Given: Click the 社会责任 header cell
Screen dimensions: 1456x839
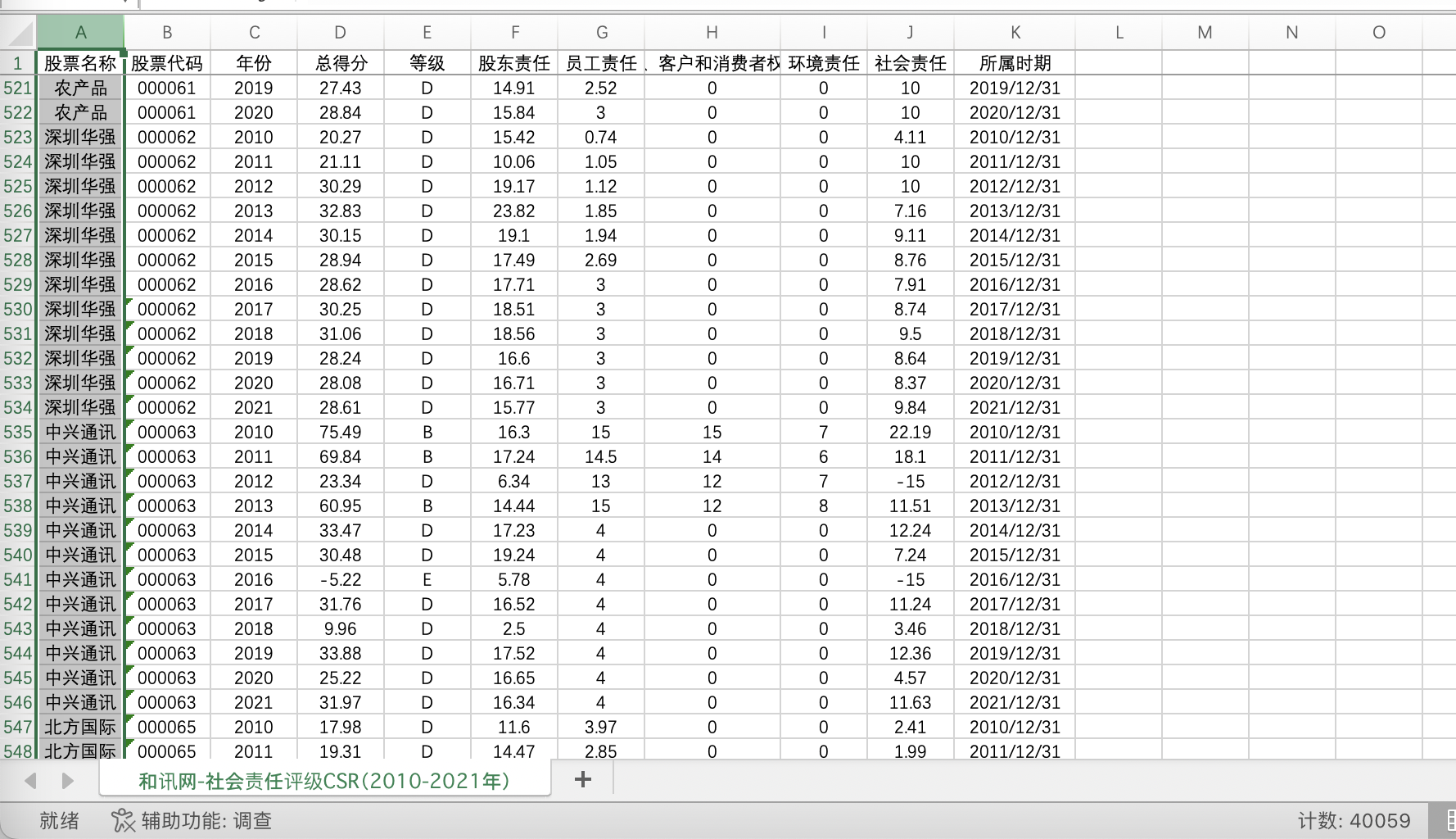Looking at the screenshot, I should [x=911, y=63].
